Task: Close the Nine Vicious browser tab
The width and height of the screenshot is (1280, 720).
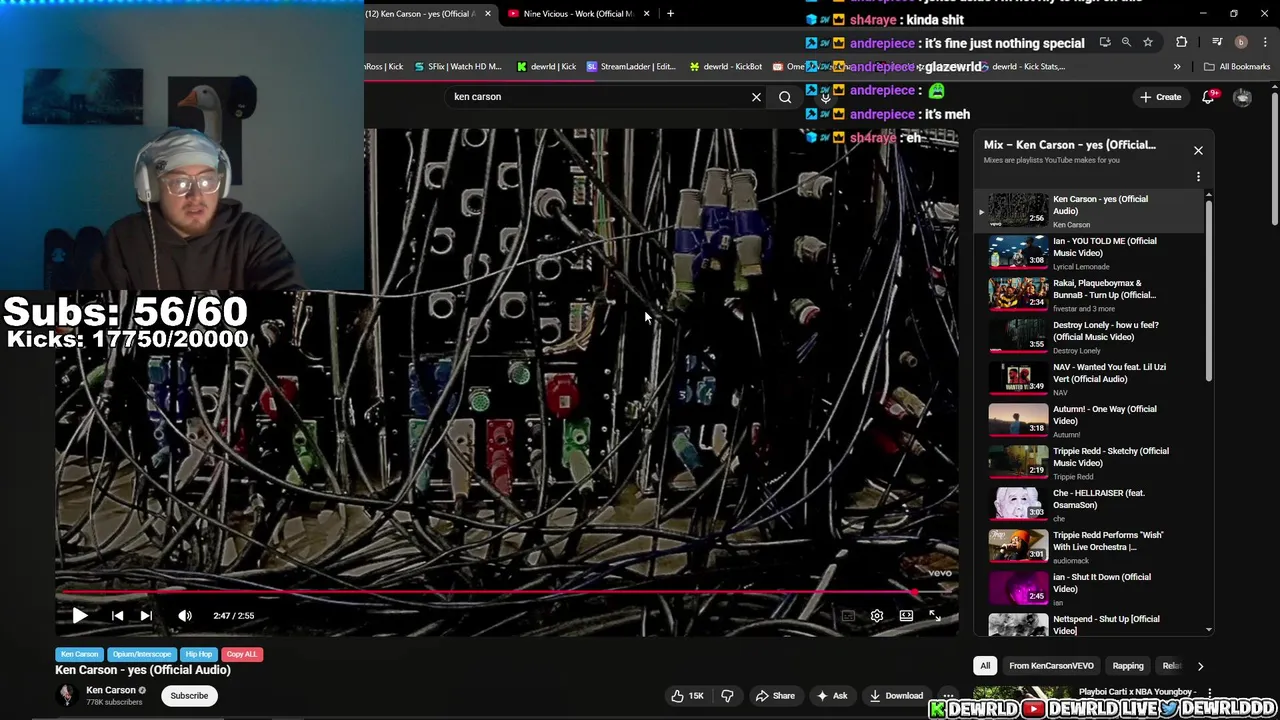Action: (646, 14)
